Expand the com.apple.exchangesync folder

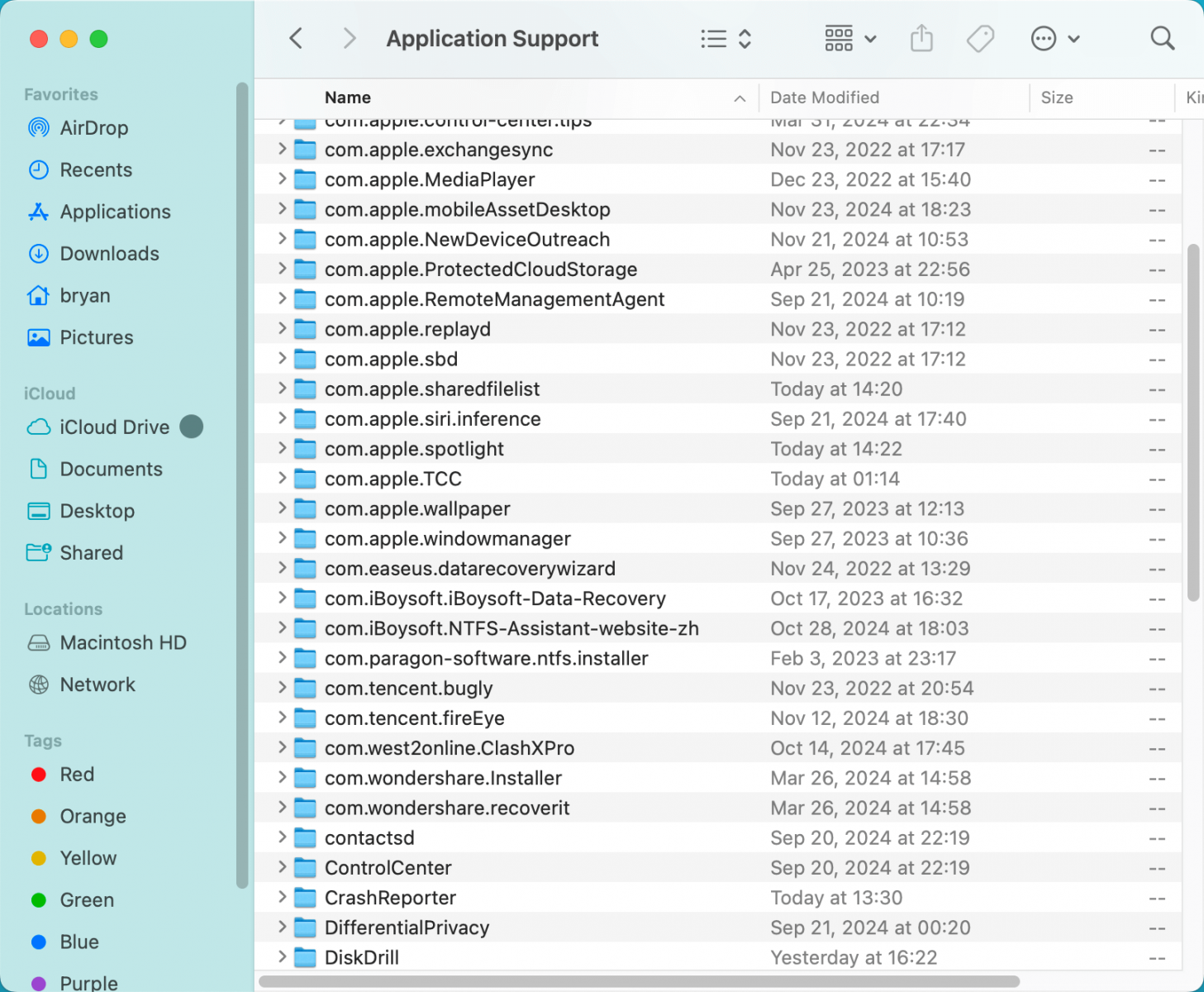pyautogui.click(x=282, y=149)
